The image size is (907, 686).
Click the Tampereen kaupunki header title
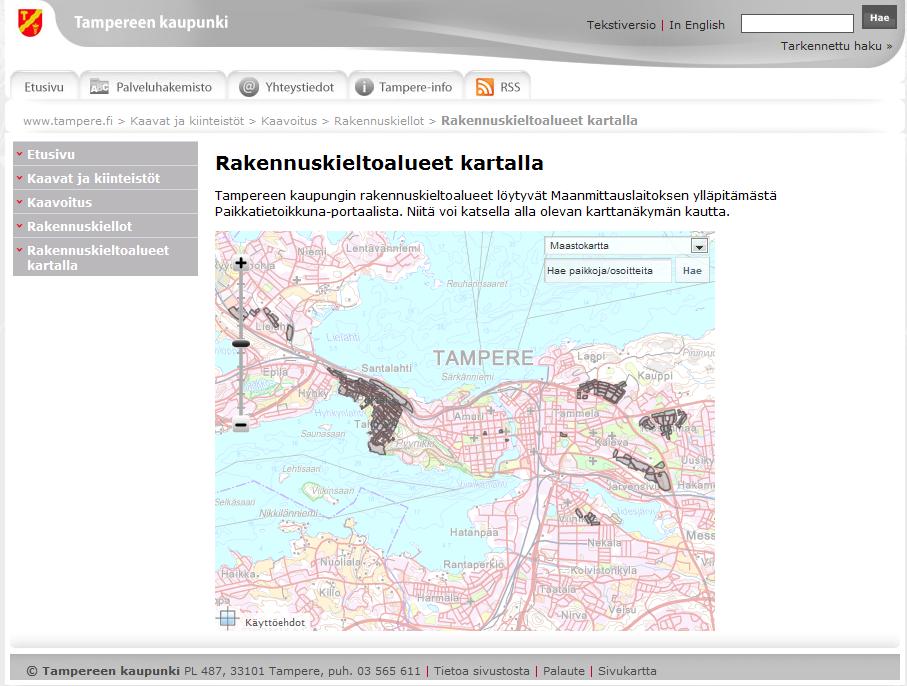click(x=151, y=23)
